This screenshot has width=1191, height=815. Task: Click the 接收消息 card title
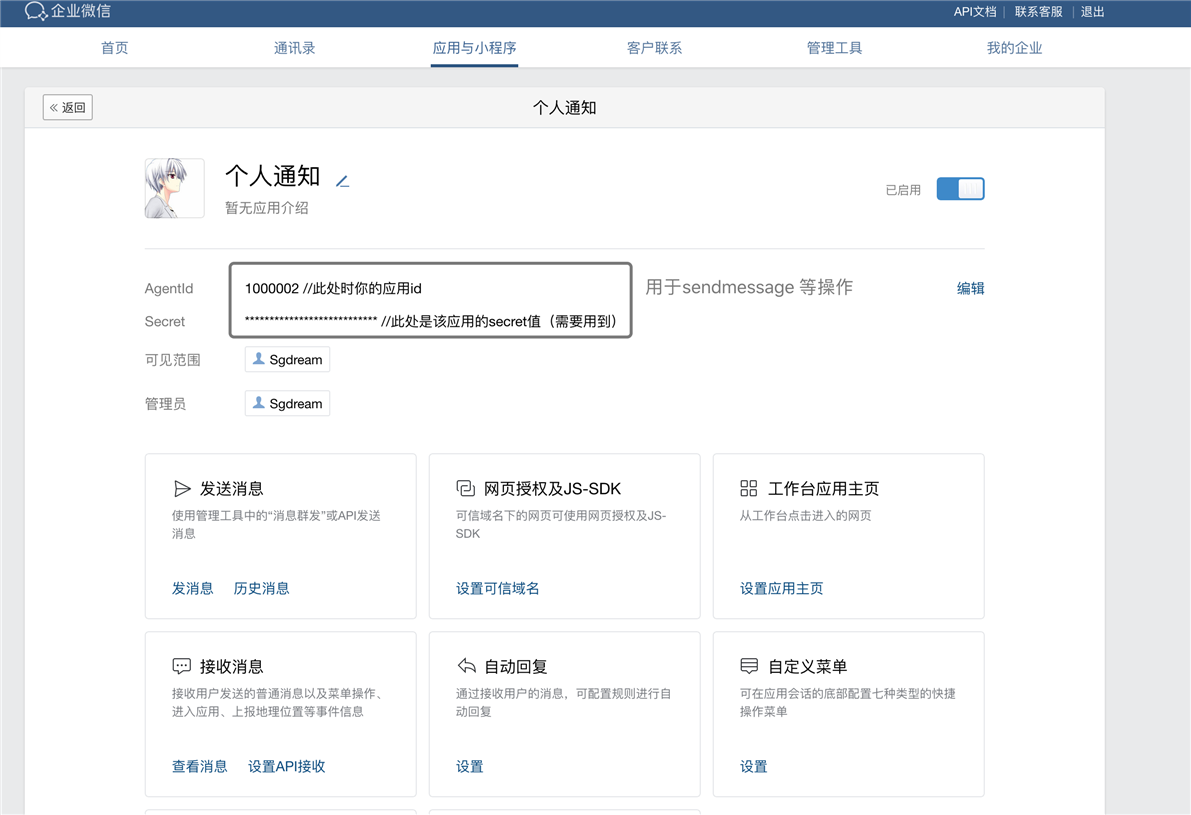[232, 666]
